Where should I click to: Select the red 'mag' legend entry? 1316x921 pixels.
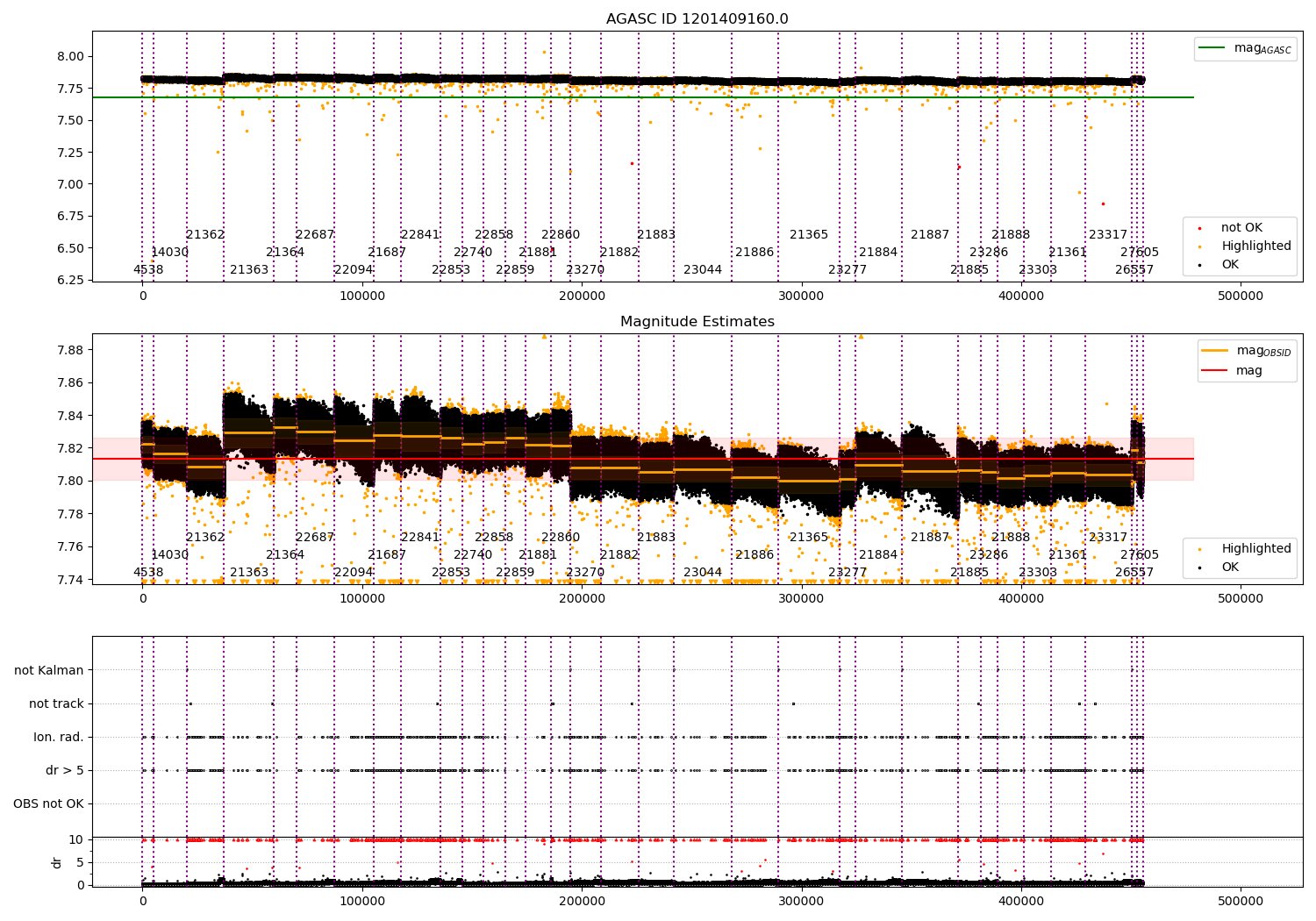[1233, 370]
